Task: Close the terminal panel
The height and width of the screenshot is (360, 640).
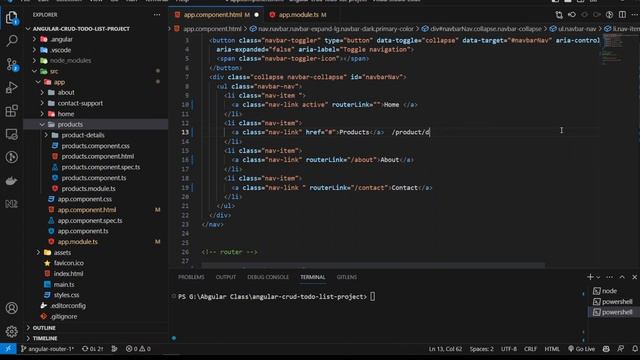Action: pos(634,277)
